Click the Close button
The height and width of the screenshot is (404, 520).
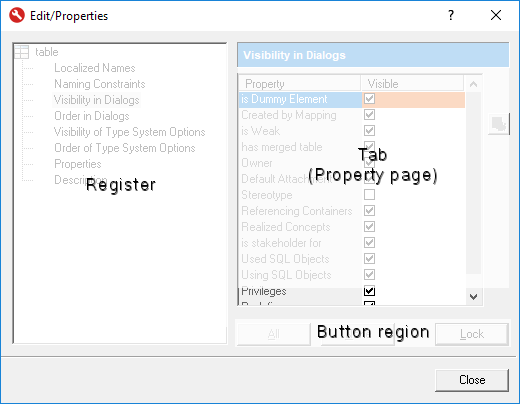[x=472, y=380]
